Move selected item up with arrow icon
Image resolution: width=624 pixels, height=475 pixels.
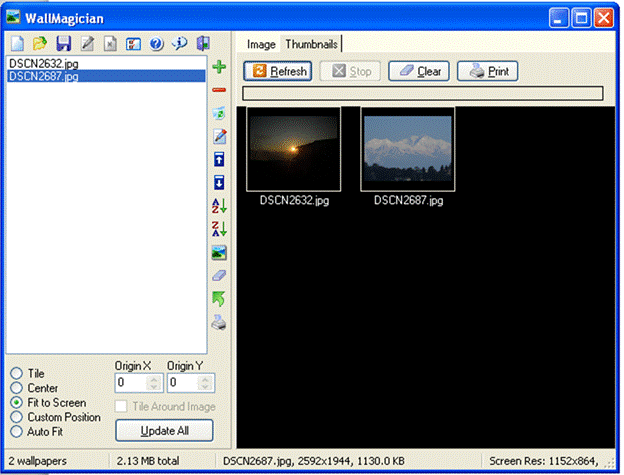[x=219, y=160]
